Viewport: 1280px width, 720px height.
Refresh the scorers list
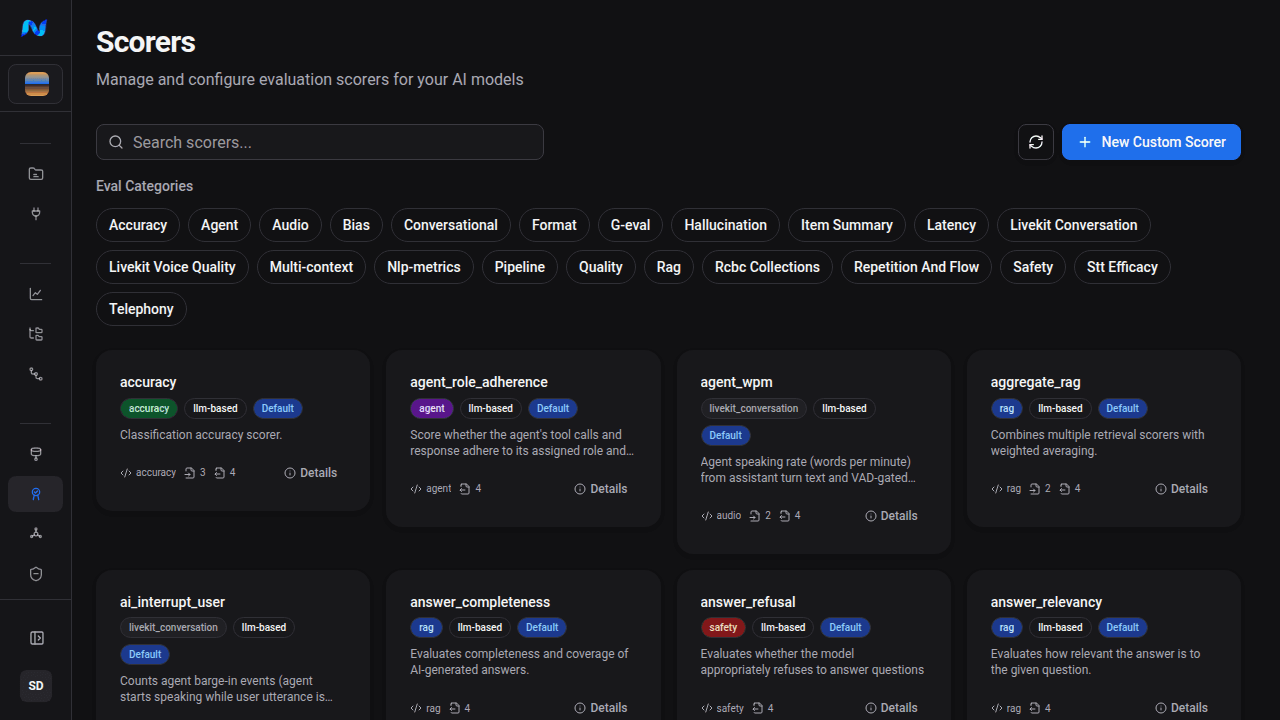[1036, 142]
